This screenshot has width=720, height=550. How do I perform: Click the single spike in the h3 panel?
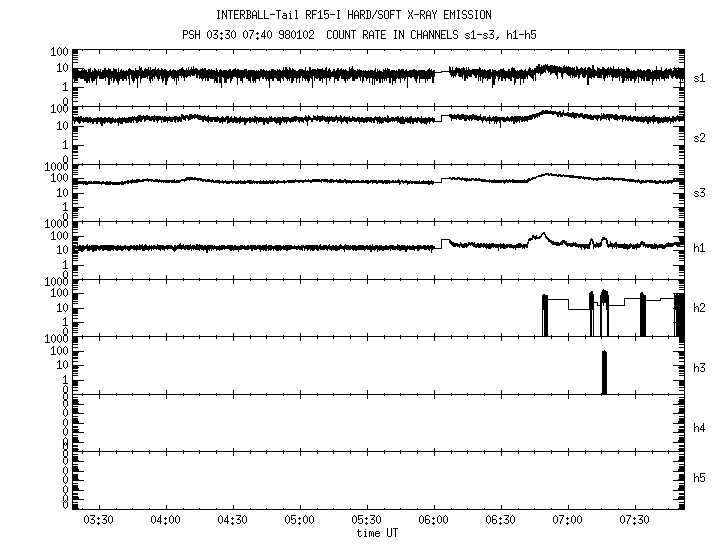coord(604,373)
